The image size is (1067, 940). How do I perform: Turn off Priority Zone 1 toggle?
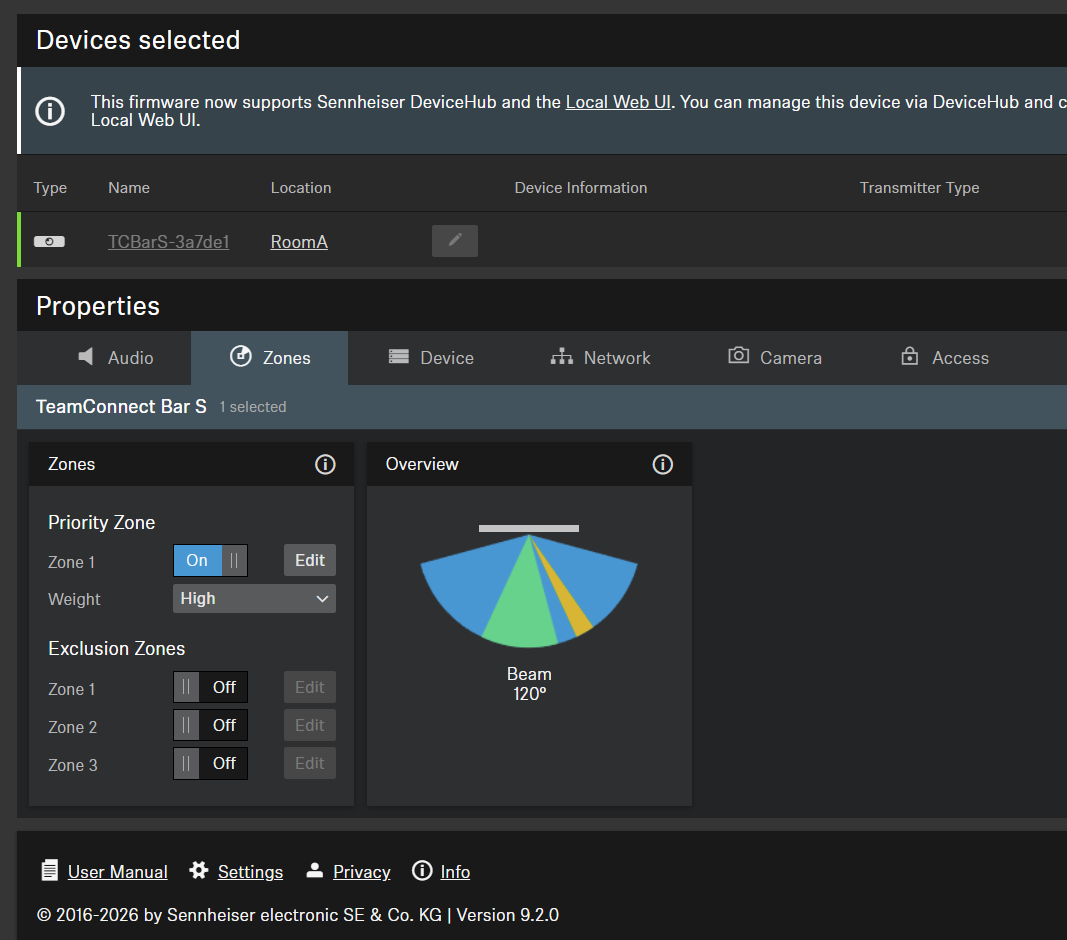tap(210, 560)
